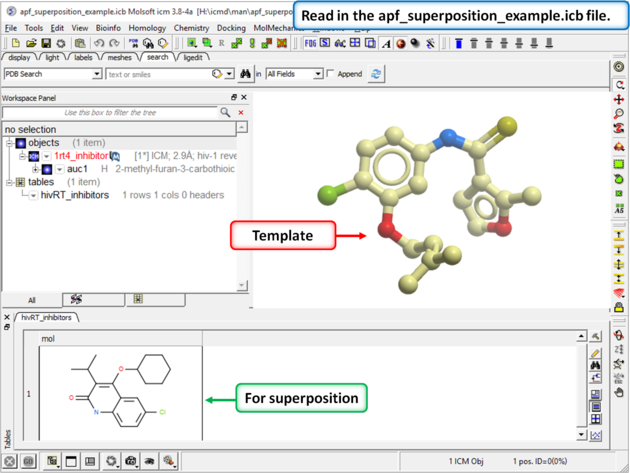Enable the Append checkbox
This screenshot has width=630, height=473.
331,74
